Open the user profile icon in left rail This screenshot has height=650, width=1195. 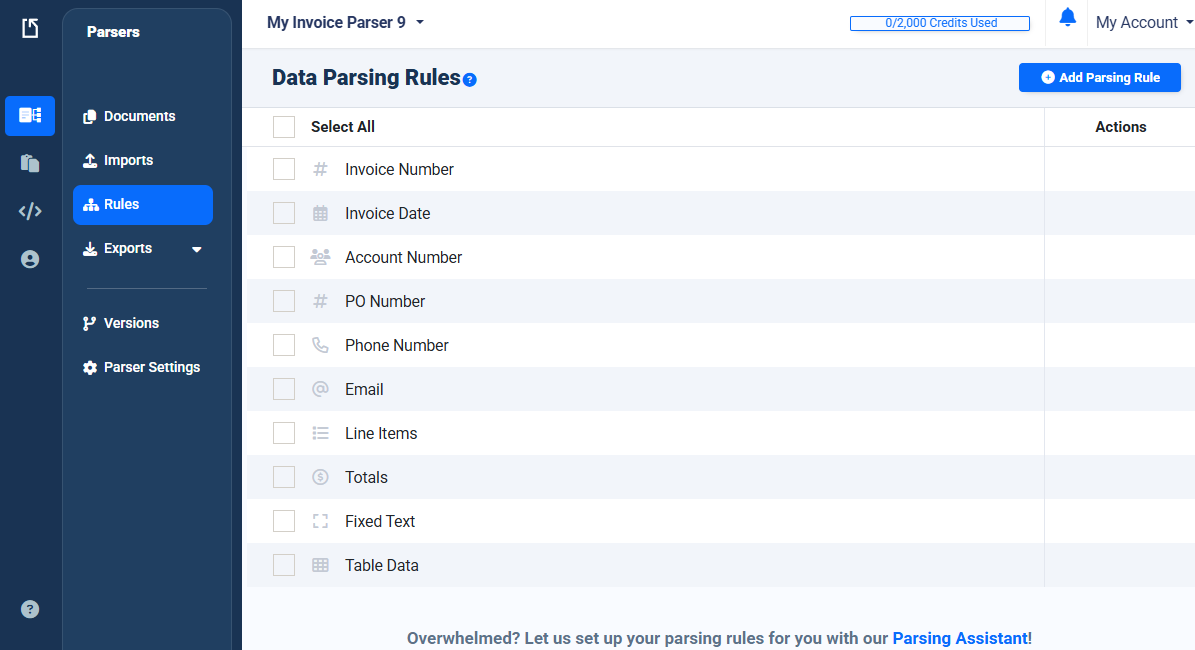(30, 260)
